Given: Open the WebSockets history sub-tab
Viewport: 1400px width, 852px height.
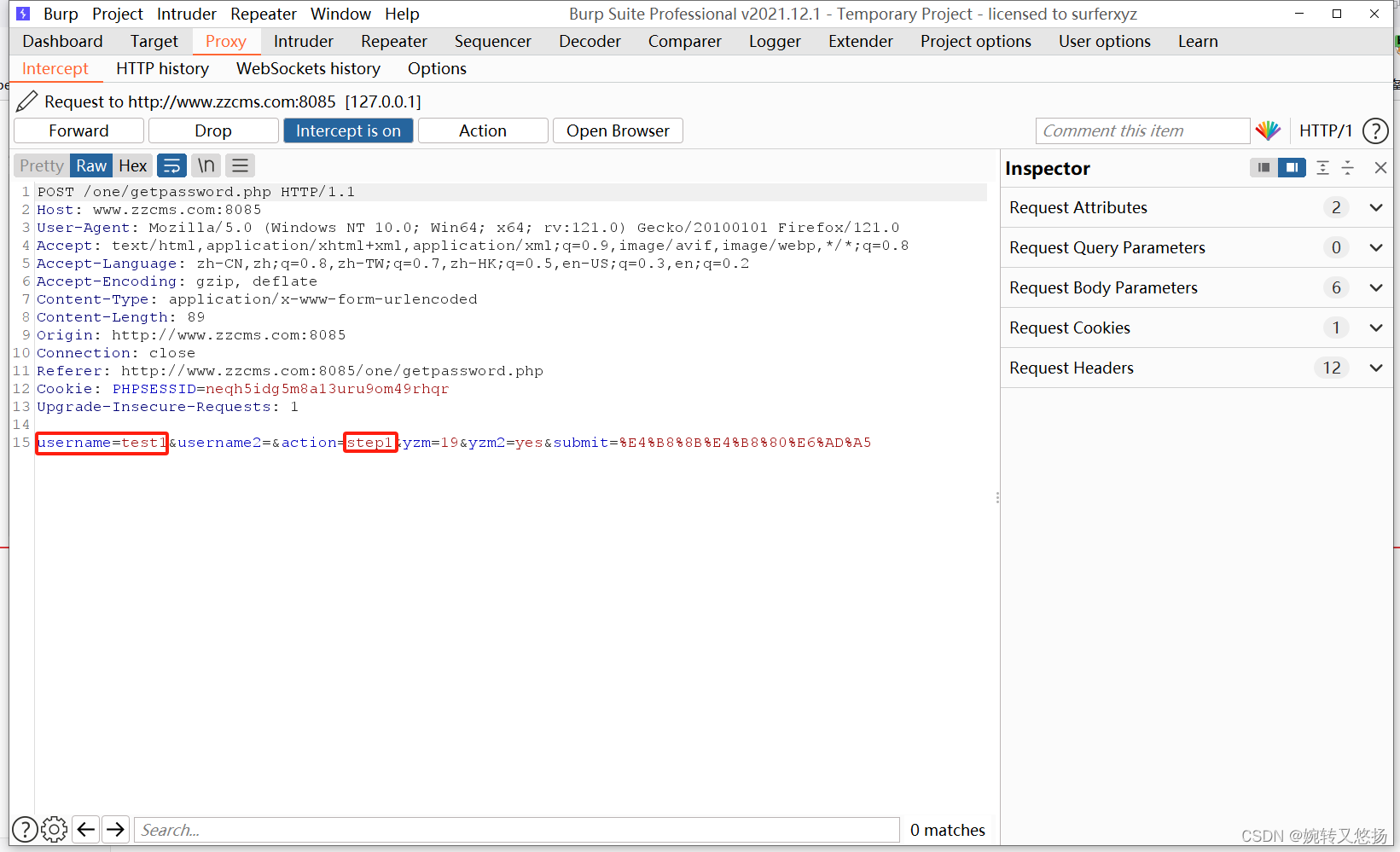Looking at the screenshot, I should [x=308, y=68].
